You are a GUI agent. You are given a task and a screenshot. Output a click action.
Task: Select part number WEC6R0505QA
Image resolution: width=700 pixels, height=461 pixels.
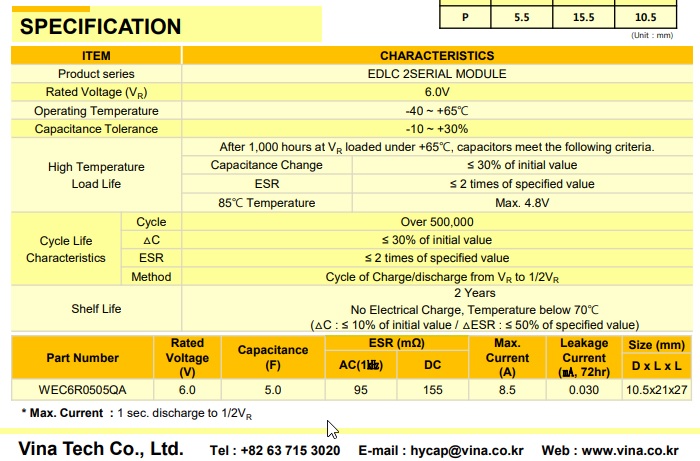point(83,390)
